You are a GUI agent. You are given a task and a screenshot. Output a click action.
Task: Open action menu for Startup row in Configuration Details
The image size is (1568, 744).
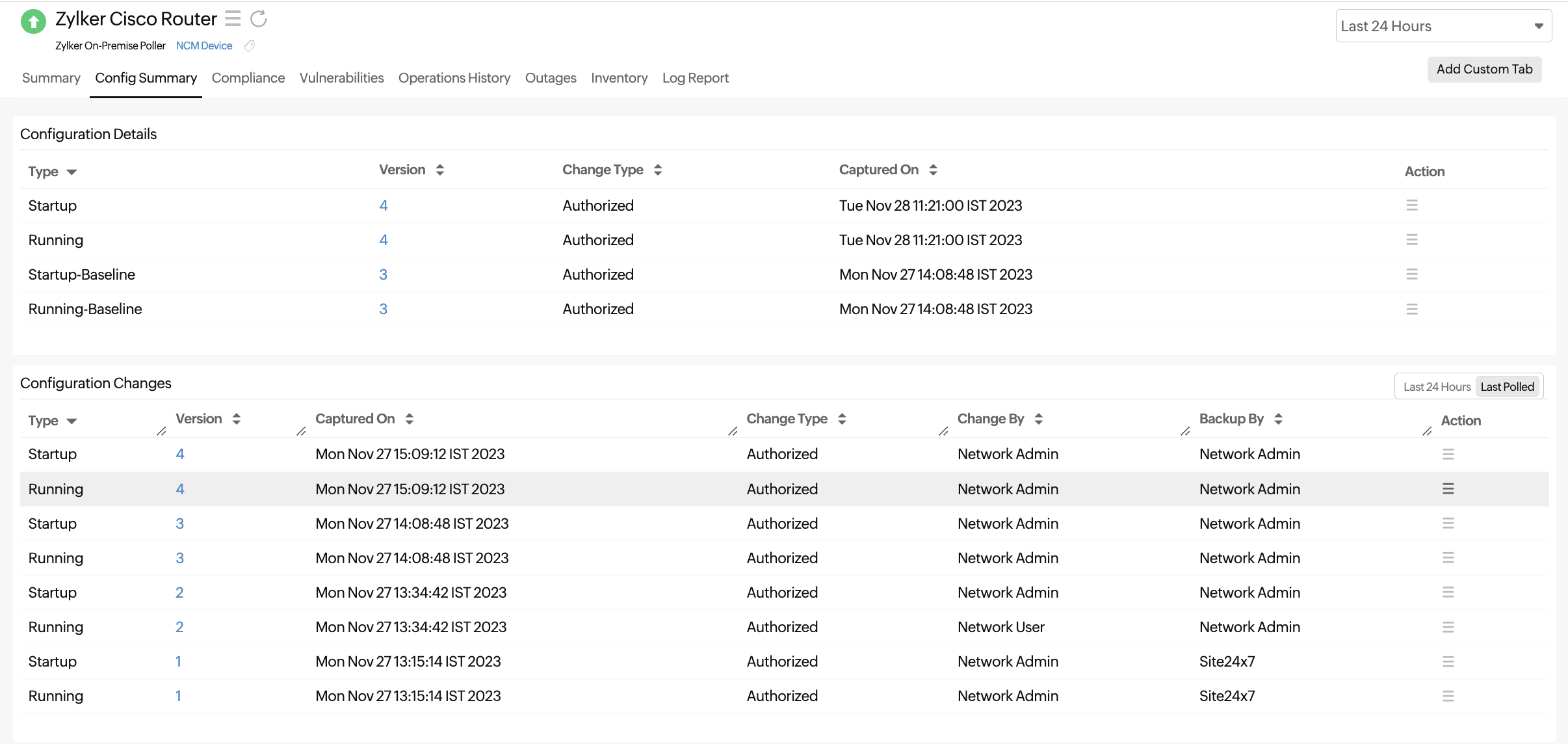click(1412, 206)
